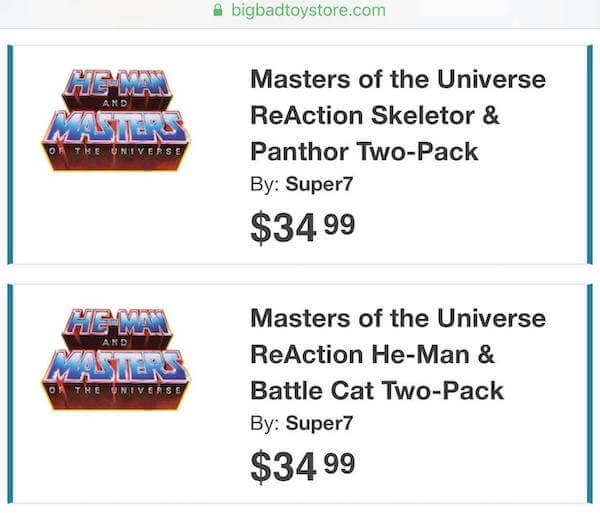Click the green padlock security icon

point(218,10)
